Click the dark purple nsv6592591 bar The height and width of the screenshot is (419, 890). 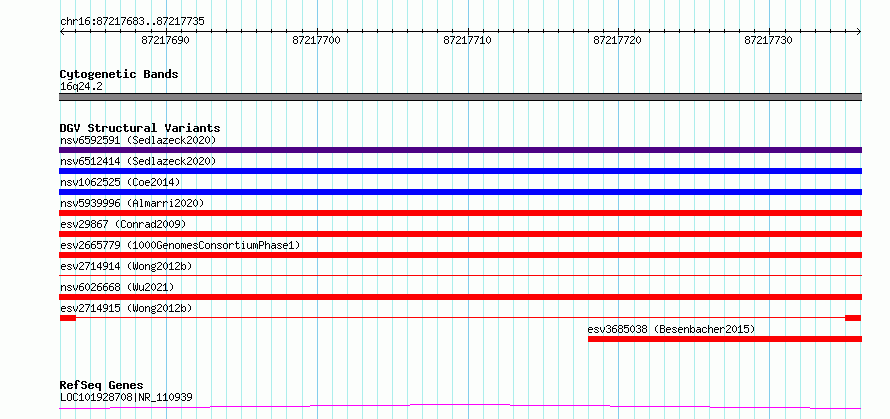point(460,150)
